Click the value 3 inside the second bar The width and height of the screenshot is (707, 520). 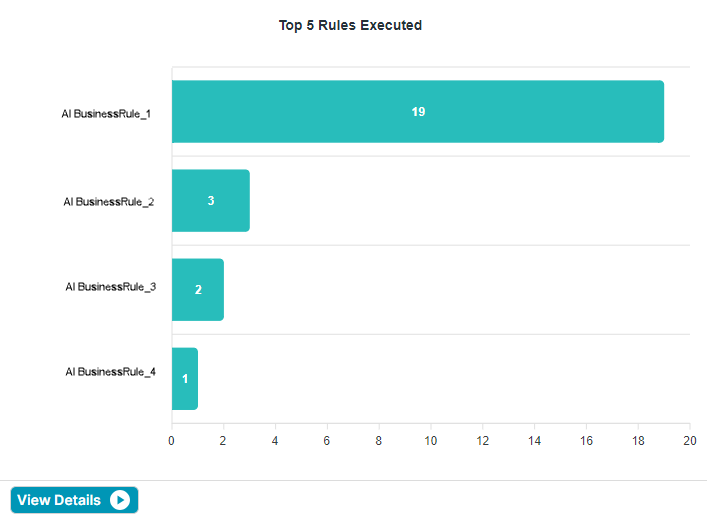211,201
